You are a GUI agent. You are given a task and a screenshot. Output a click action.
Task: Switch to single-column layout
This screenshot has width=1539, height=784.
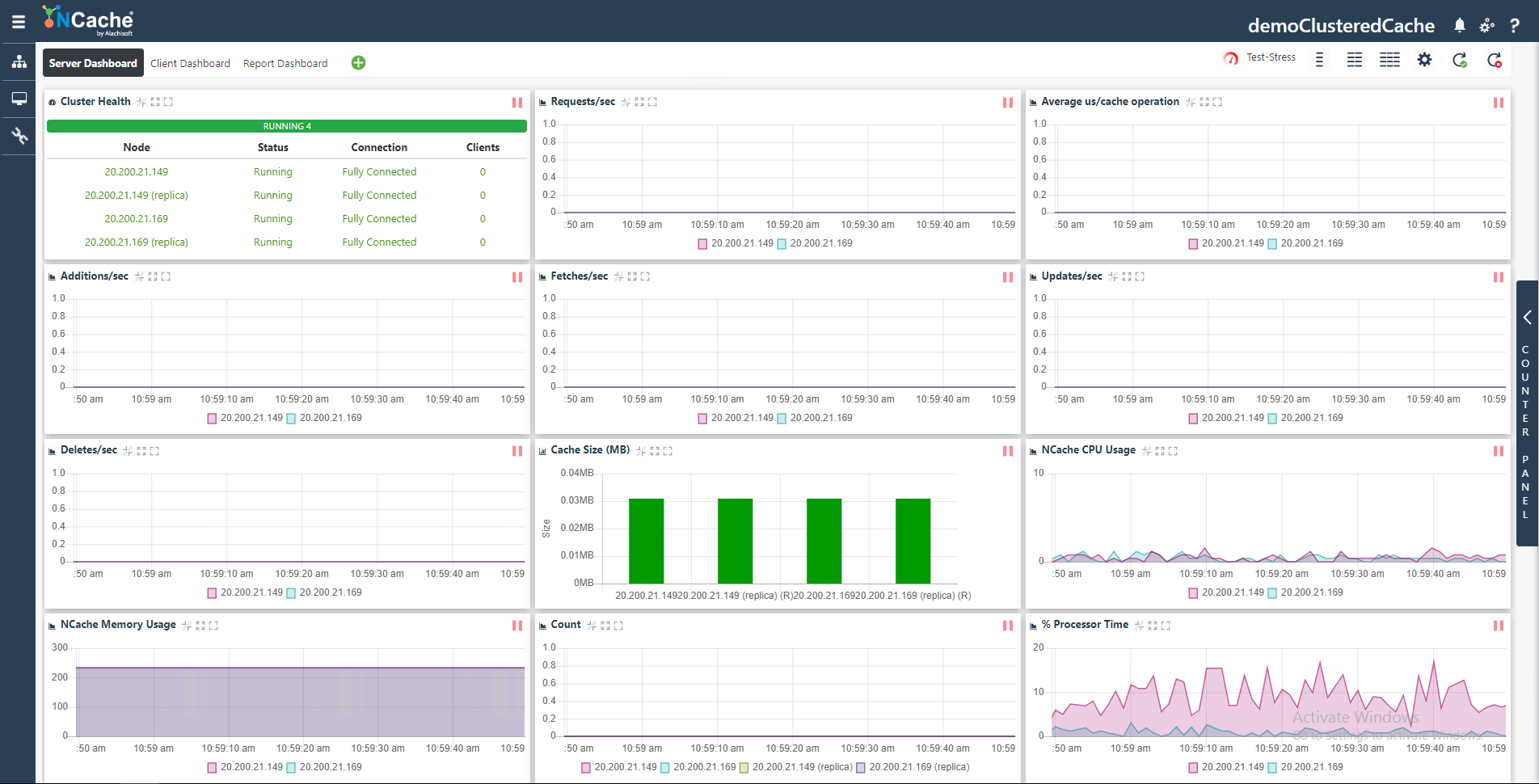click(x=1319, y=60)
